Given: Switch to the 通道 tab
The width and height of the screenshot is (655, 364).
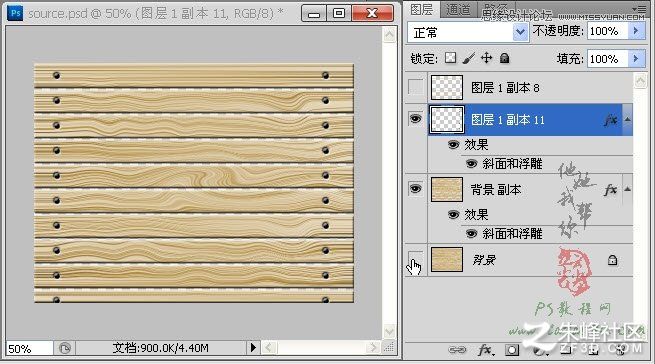Looking at the screenshot, I should click(458, 9).
